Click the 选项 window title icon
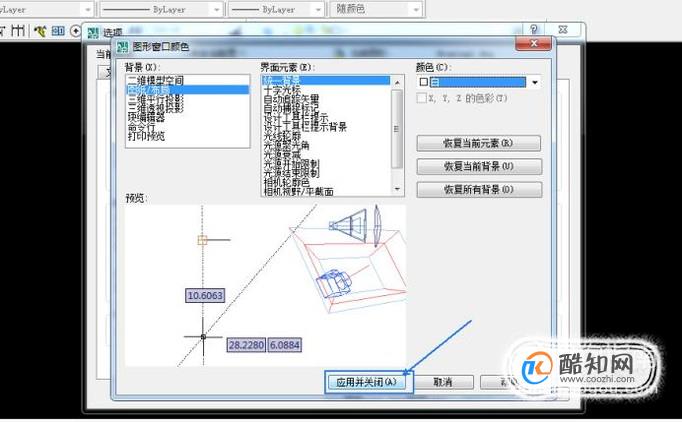This screenshot has height=422, width=682. point(93,33)
